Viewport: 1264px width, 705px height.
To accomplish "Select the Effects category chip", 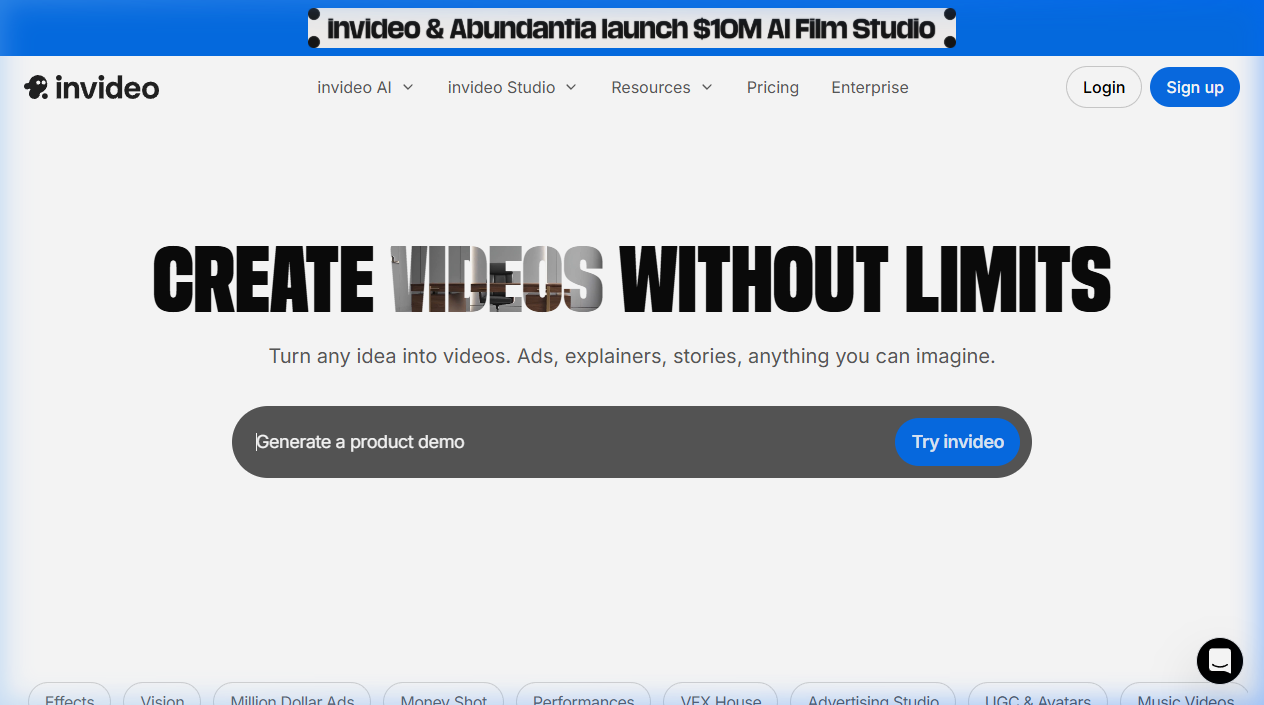I will (x=69, y=697).
